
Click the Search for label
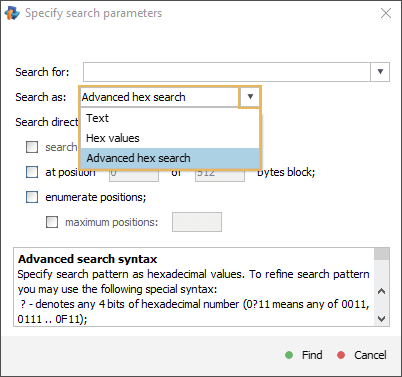point(42,72)
